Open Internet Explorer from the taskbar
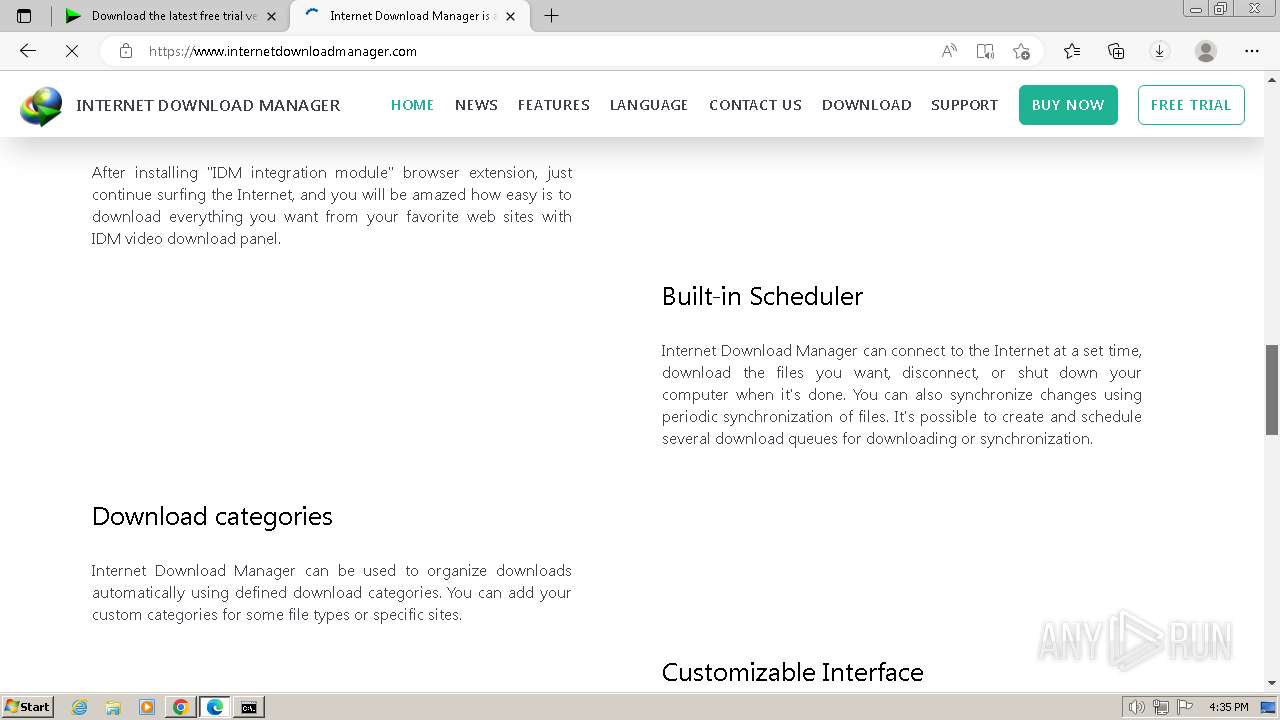This screenshot has height=720, width=1280. 80,707
